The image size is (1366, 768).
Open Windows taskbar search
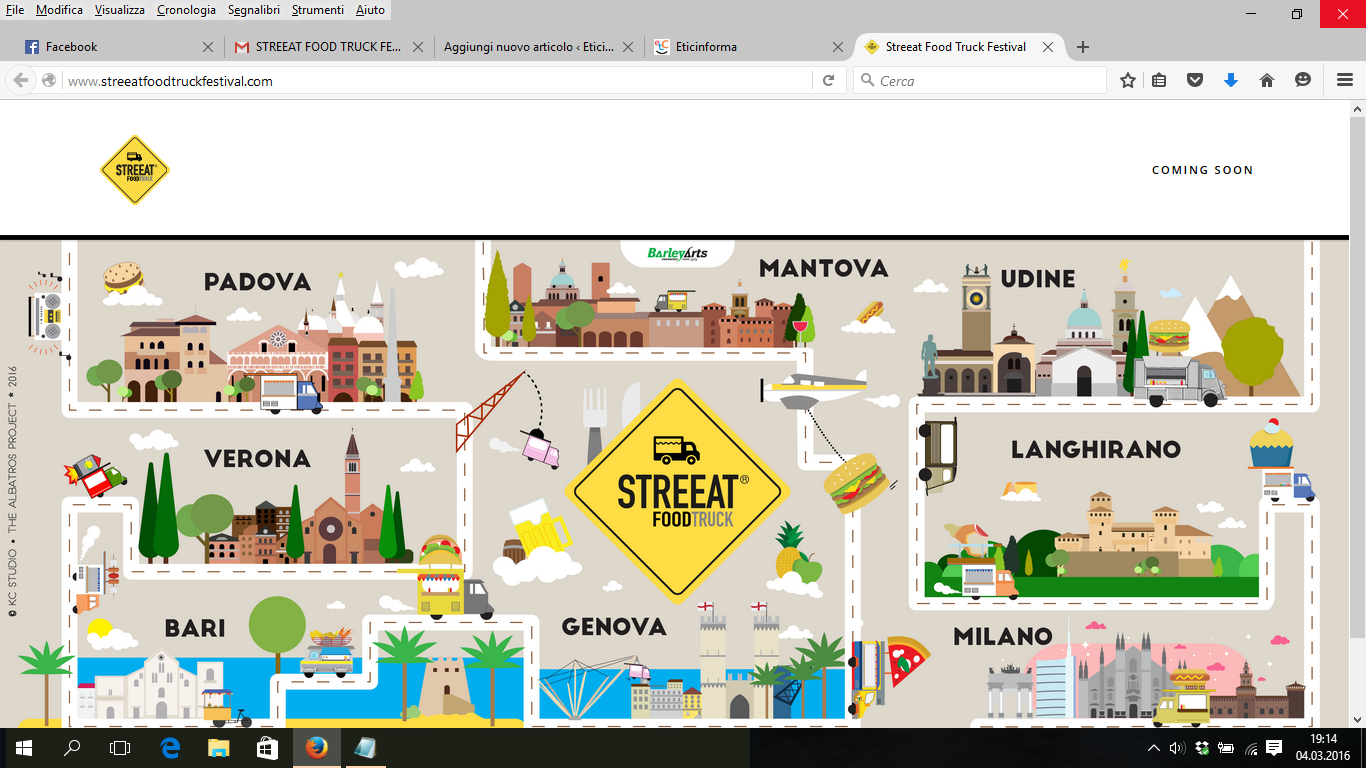(72, 747)
